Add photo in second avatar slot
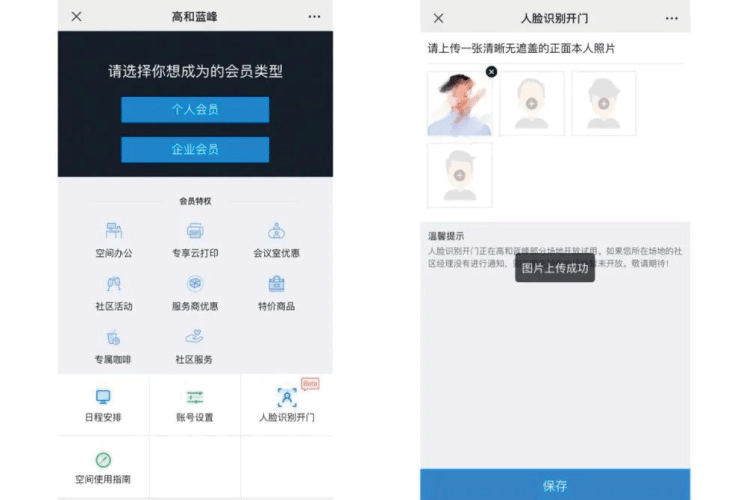The width and height of the screenshot is (750, 500). click(x=531, y=103)
